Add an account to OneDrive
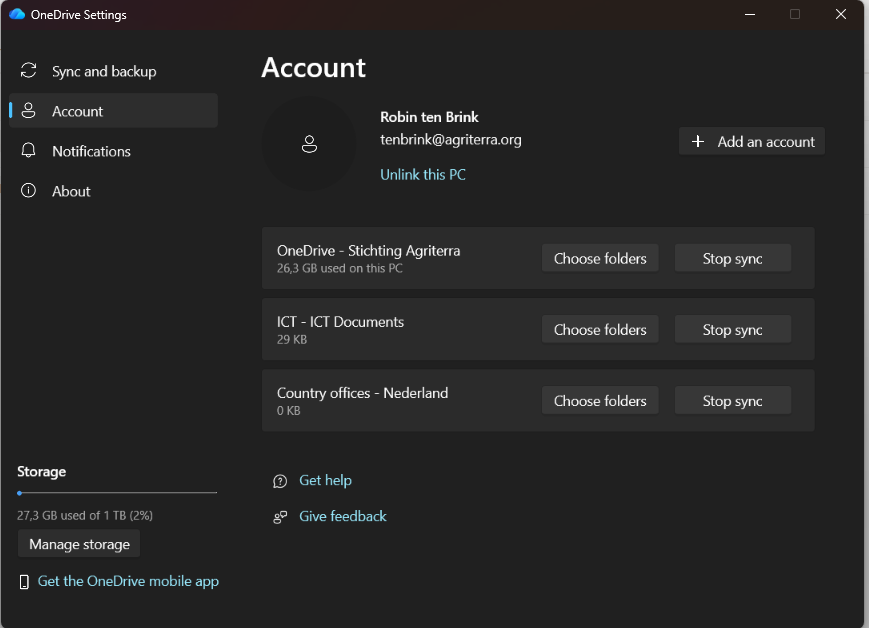 752,141
